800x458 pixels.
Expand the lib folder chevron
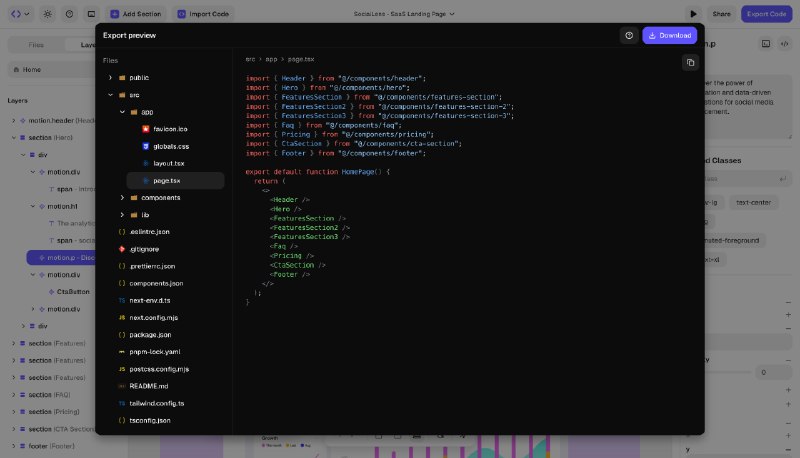(x=122, y=215)
